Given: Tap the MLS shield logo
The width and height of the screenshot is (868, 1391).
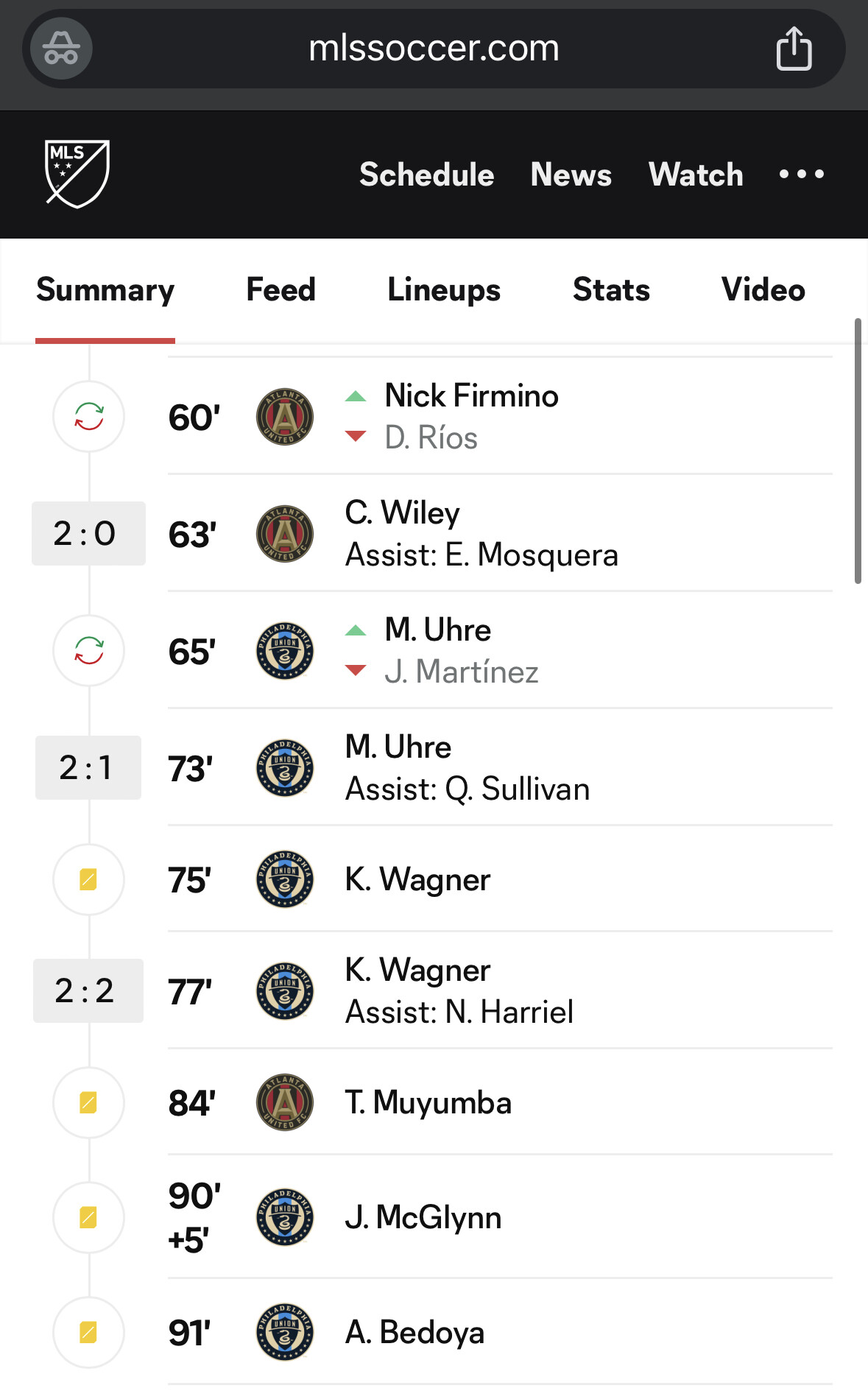Looking at the screenshot, I should (77, 174).
